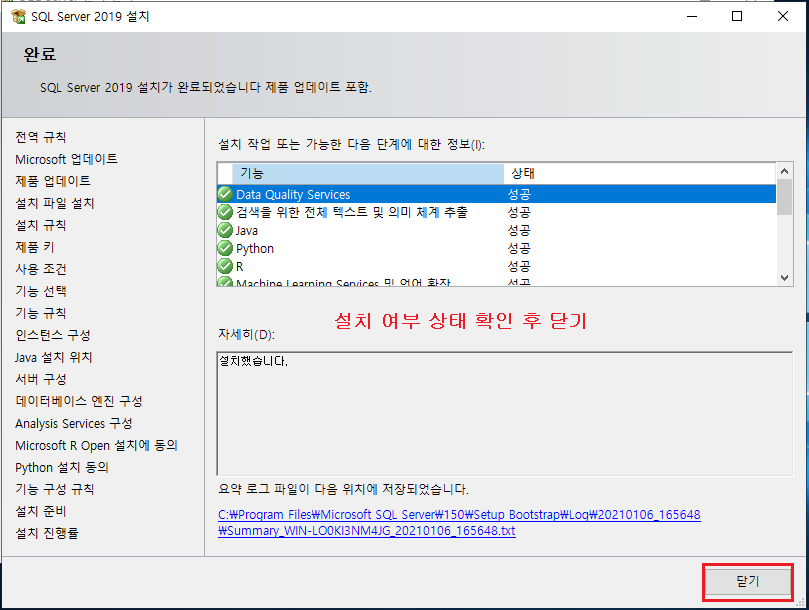This screenshot has width=809, height=610.
Task: Select the Java feature row
Action: [496, 230]
